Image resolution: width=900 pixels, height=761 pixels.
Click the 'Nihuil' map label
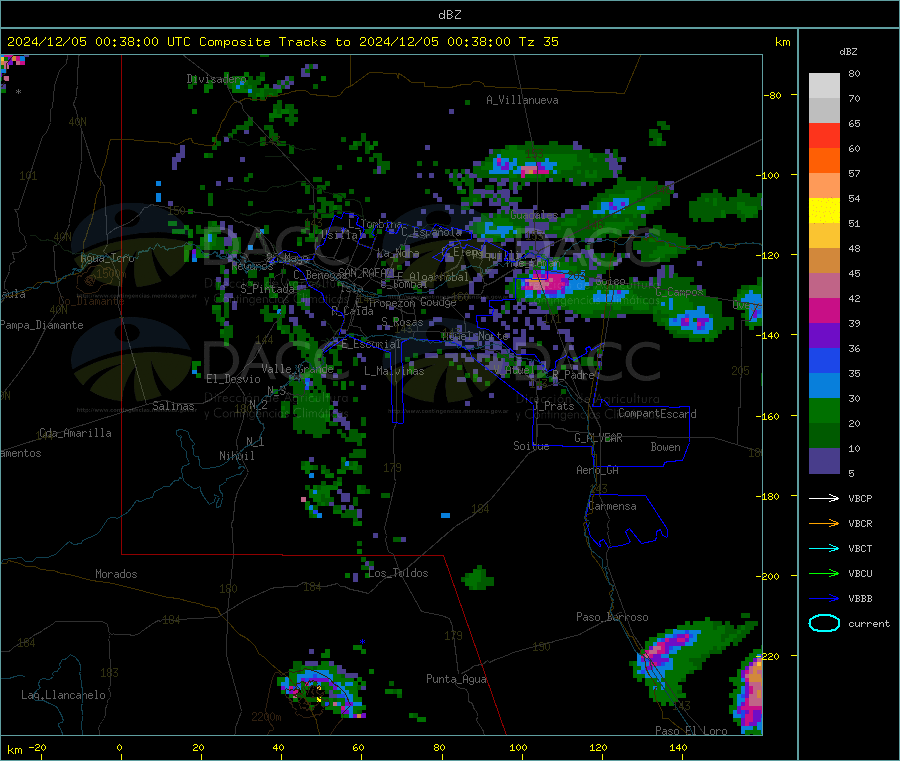(x=236, y=456)
